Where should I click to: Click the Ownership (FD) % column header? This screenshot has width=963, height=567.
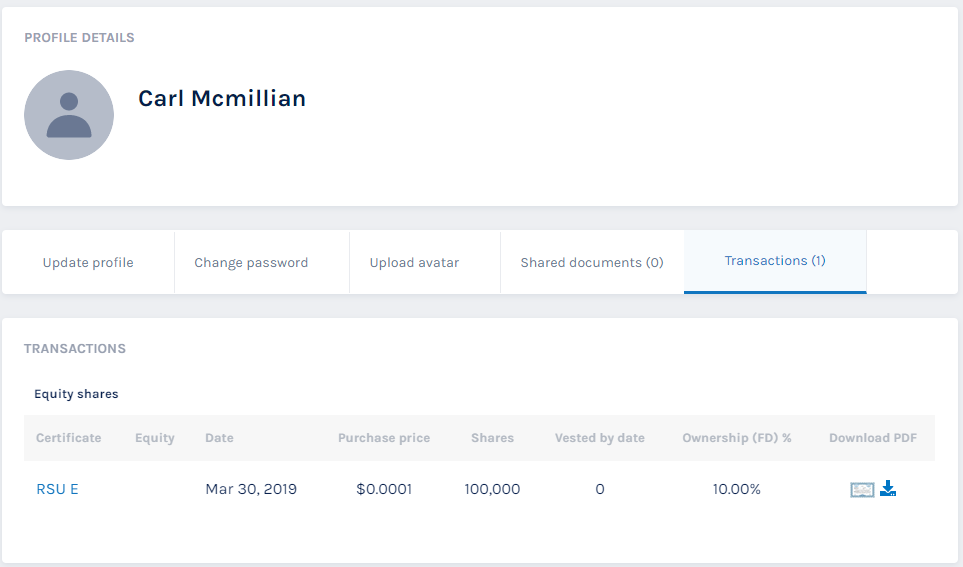(x=737, y=438)
